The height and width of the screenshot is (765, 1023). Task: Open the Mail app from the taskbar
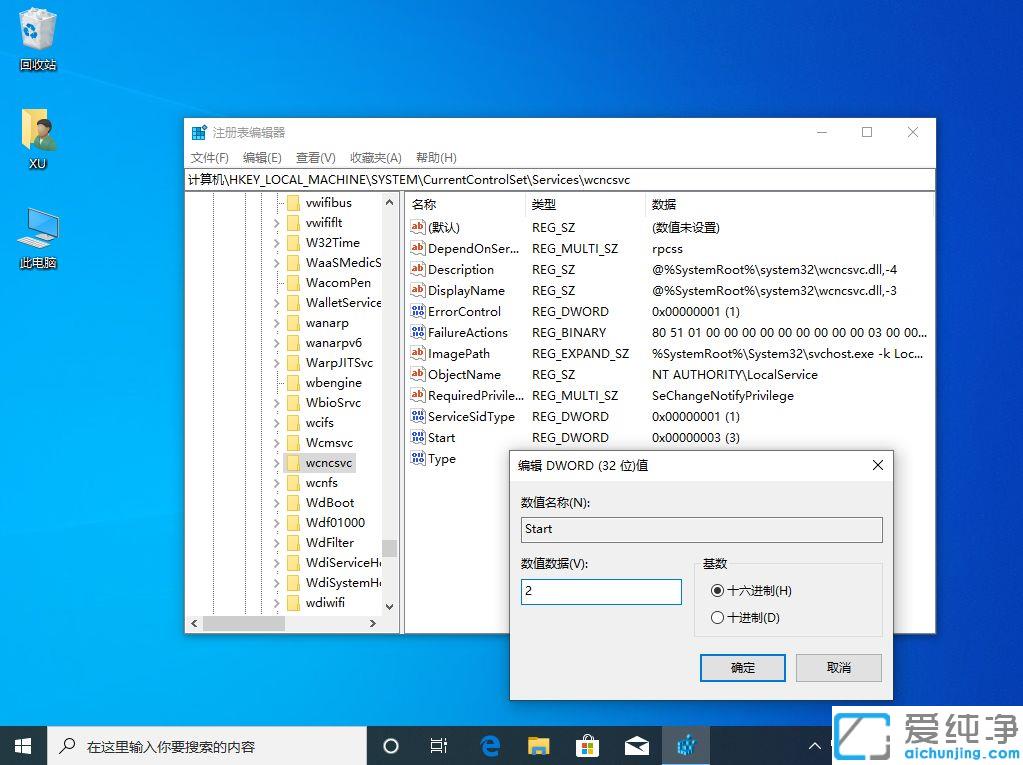point(636,745)
